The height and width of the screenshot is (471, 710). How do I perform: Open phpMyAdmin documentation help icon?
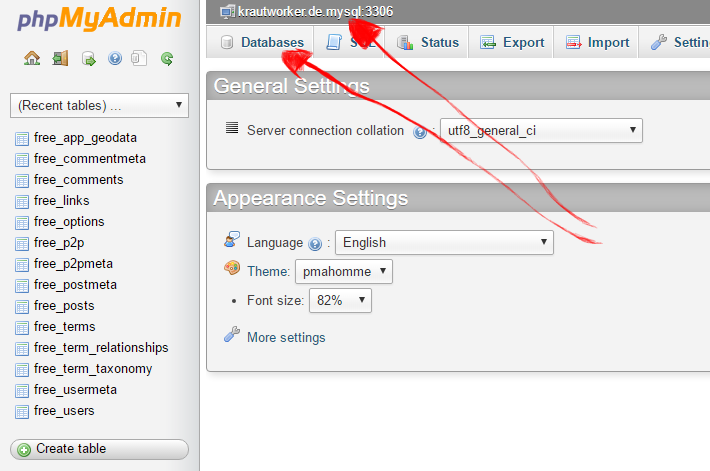click(115, 58)
